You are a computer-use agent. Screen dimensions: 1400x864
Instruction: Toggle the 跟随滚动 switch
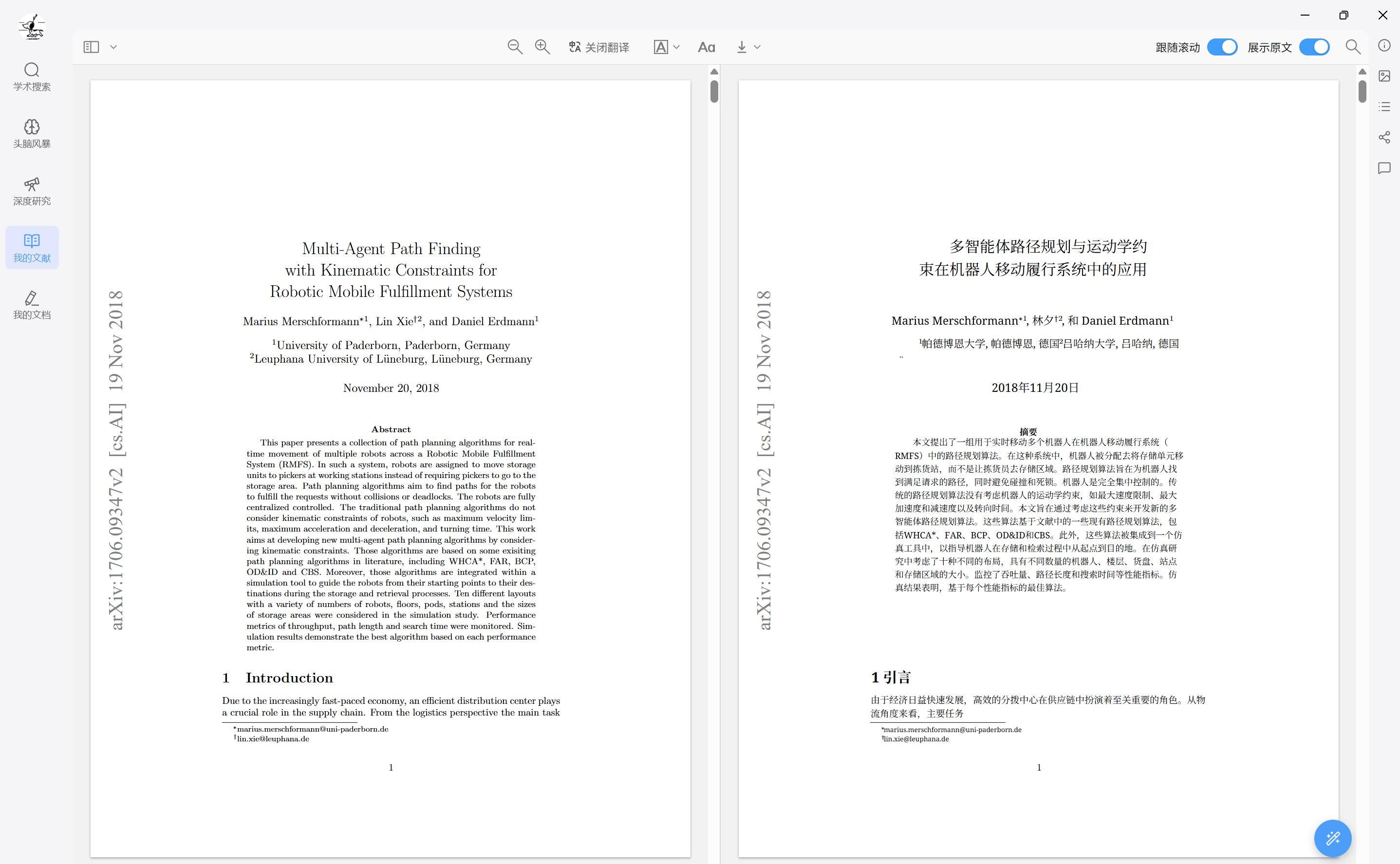(x=1222, y=47)
